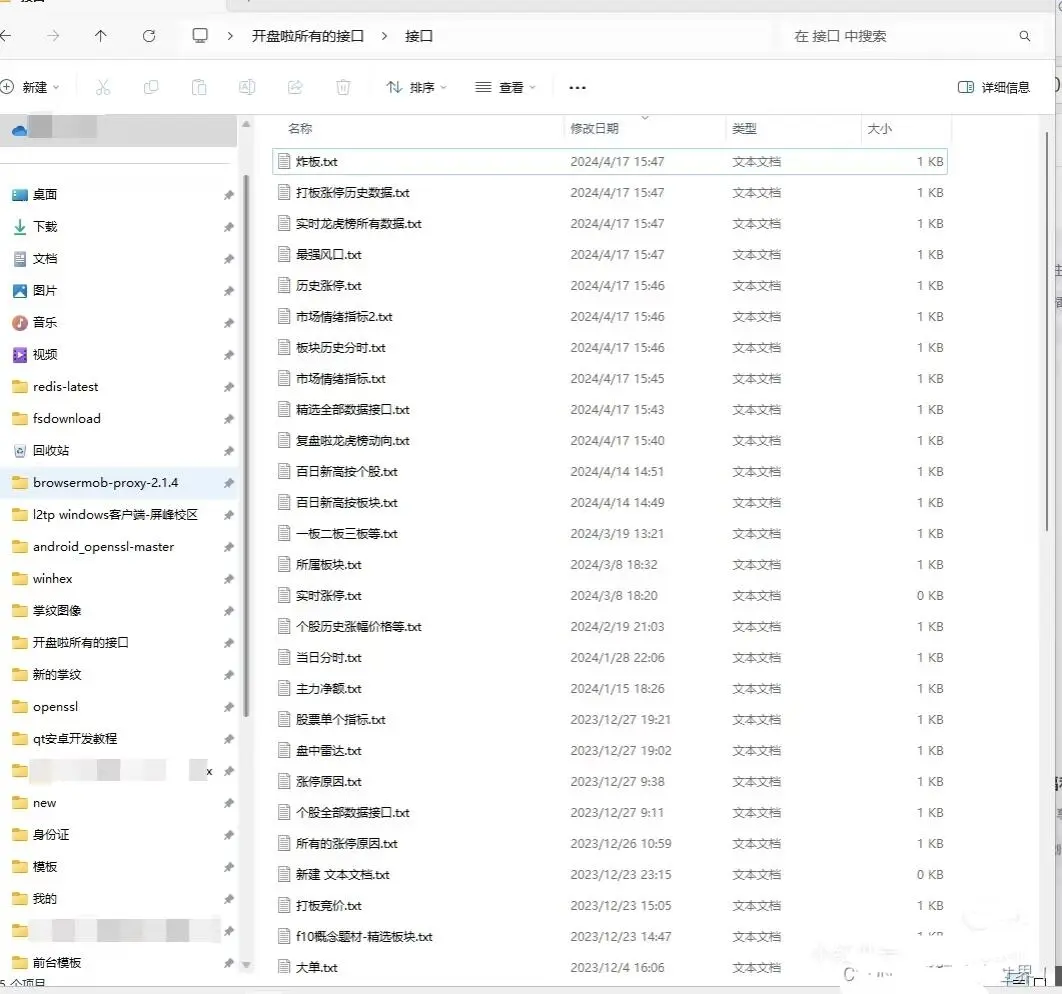
Task: Click the pin icon beside openssl
Action: point(229,707)
